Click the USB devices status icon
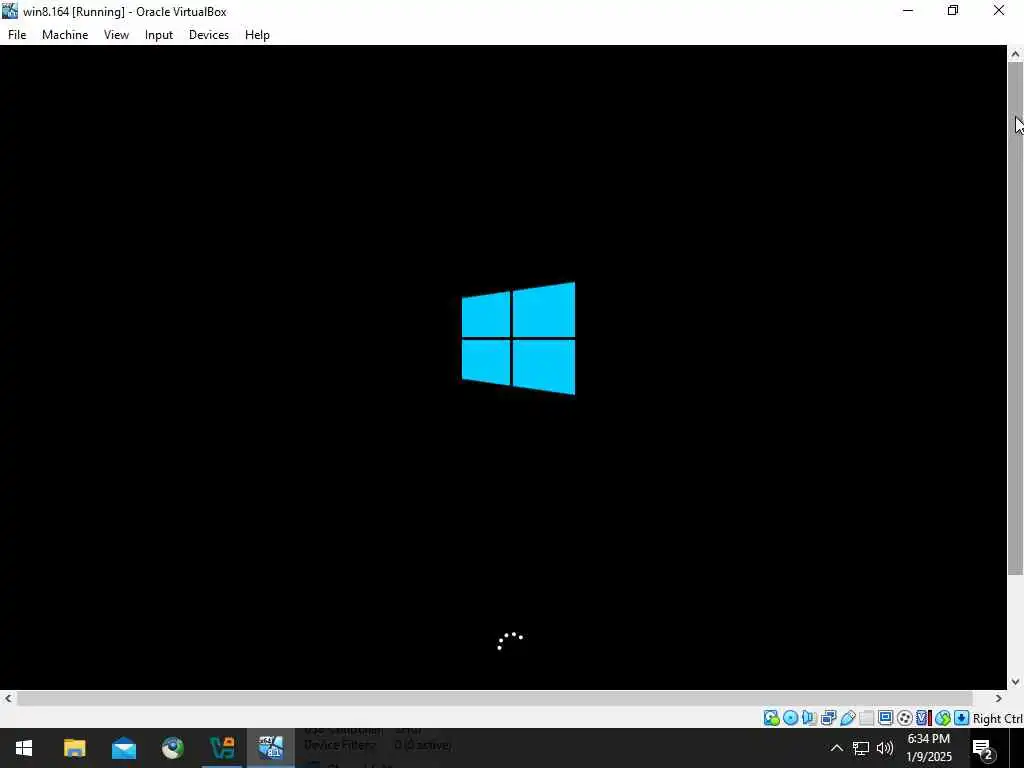The width and height of the screenshot is (1024, 768). [x=848, y=718]
